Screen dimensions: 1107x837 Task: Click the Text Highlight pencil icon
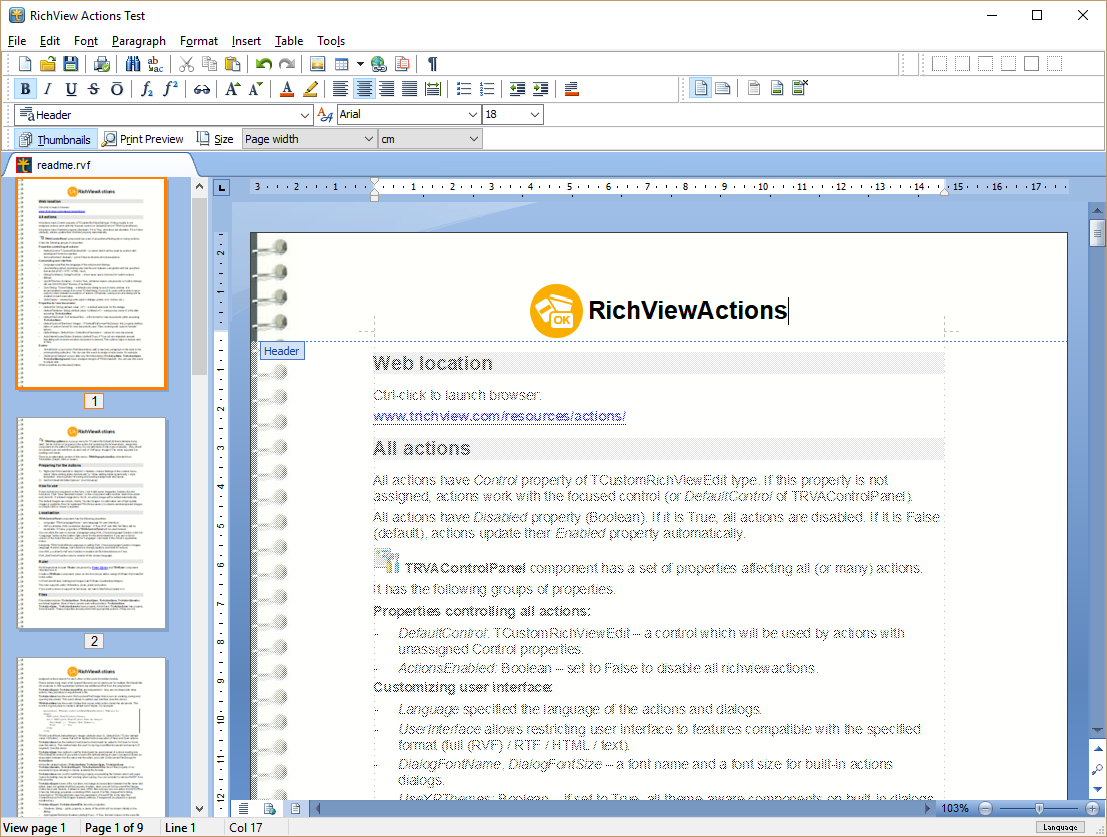[x=310, y=88]
